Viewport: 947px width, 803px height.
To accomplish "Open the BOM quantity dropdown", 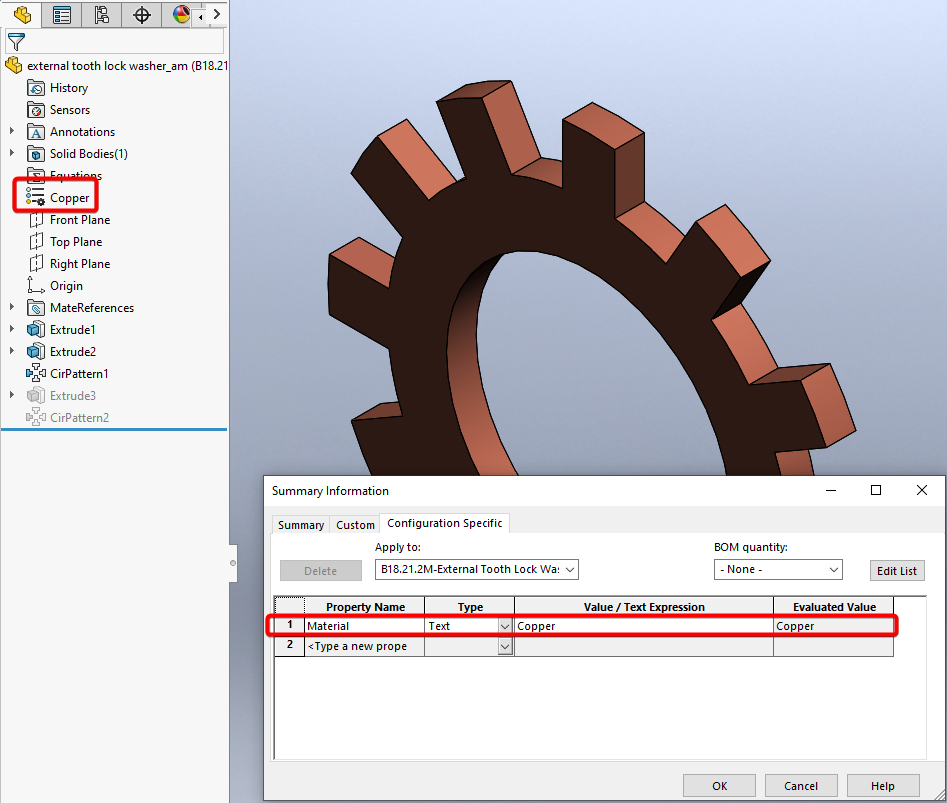I will [778, 569].
